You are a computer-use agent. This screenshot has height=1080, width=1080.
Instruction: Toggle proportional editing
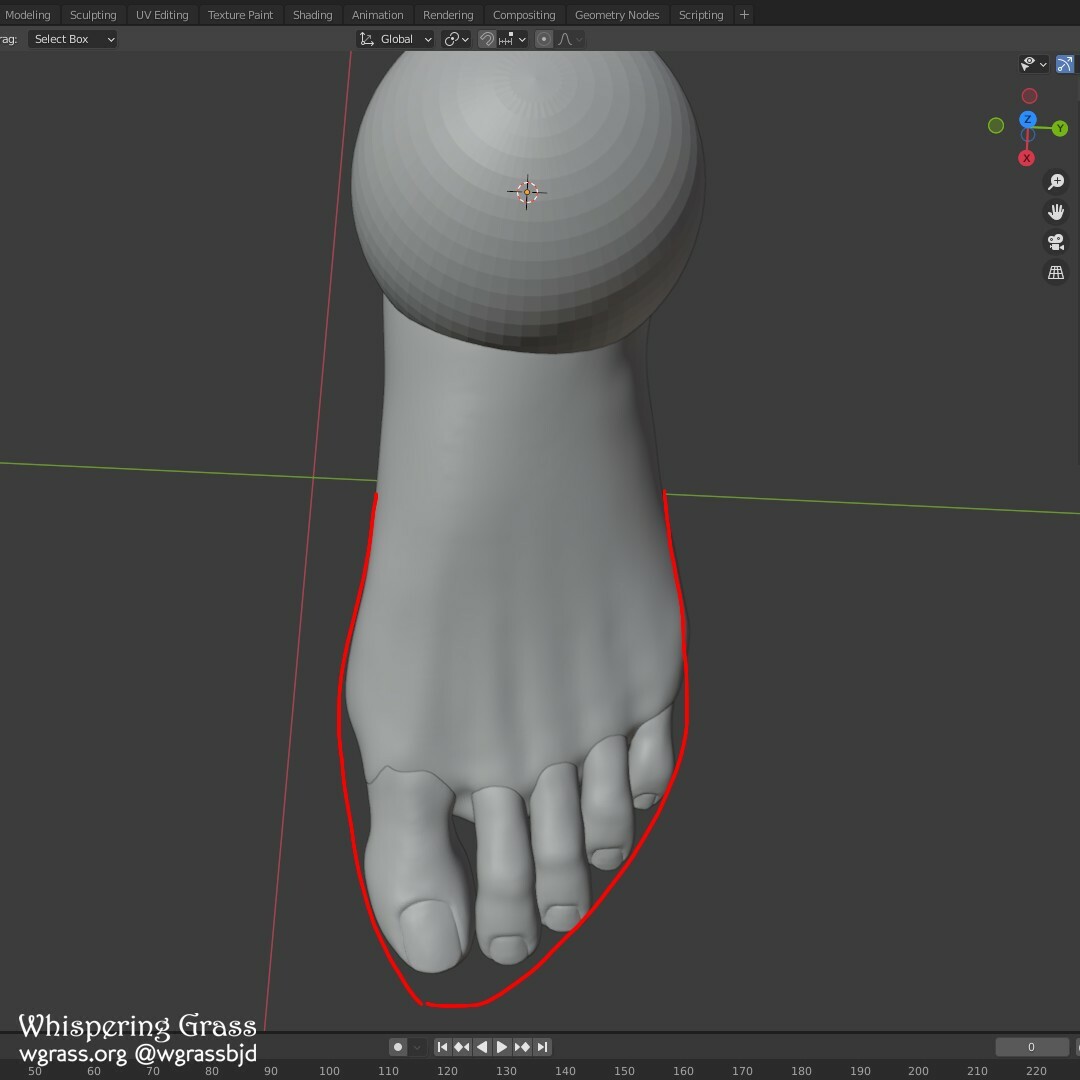(x=544, y=39)
